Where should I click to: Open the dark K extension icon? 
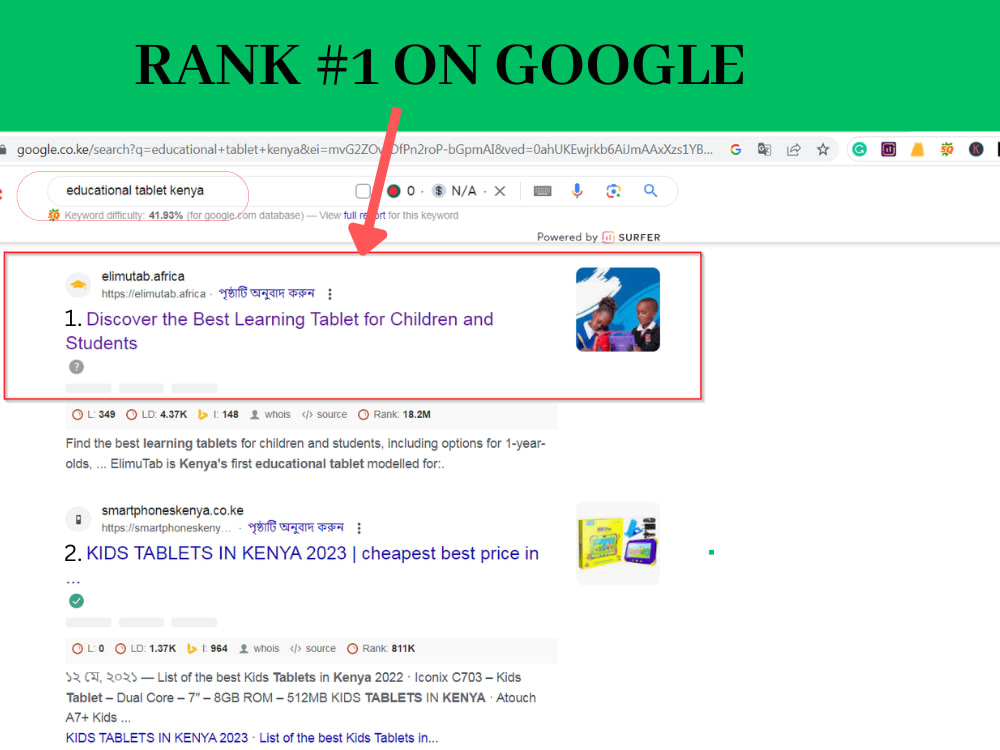click(x=976, y=150)
